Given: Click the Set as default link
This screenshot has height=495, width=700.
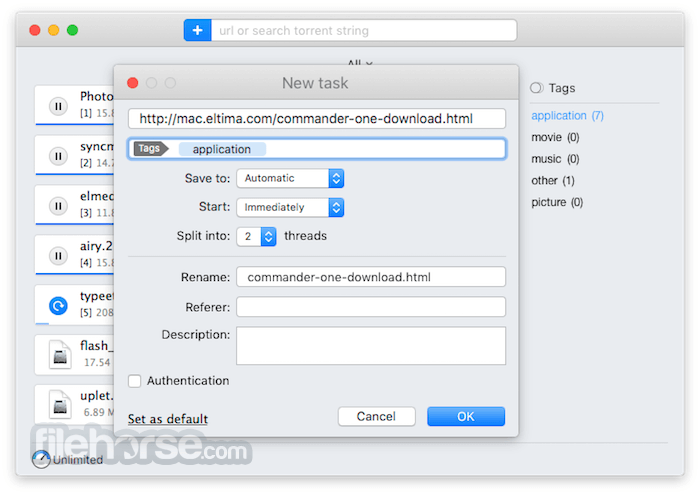Looking at the screenshot, I should click(168, 419).
